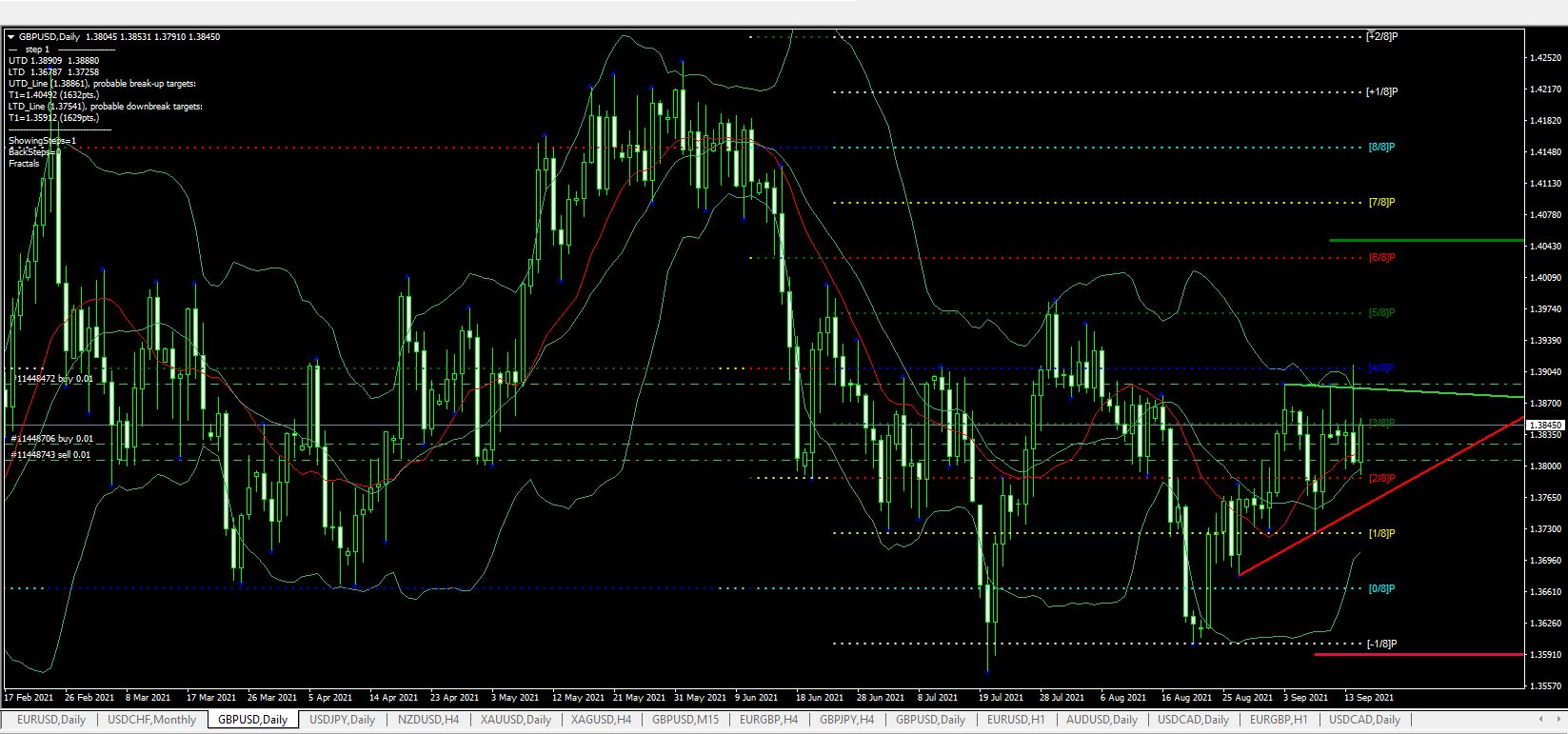
Task: Click the 'LTD 1.36787 1.37258' info line
Action: [53, 72]
